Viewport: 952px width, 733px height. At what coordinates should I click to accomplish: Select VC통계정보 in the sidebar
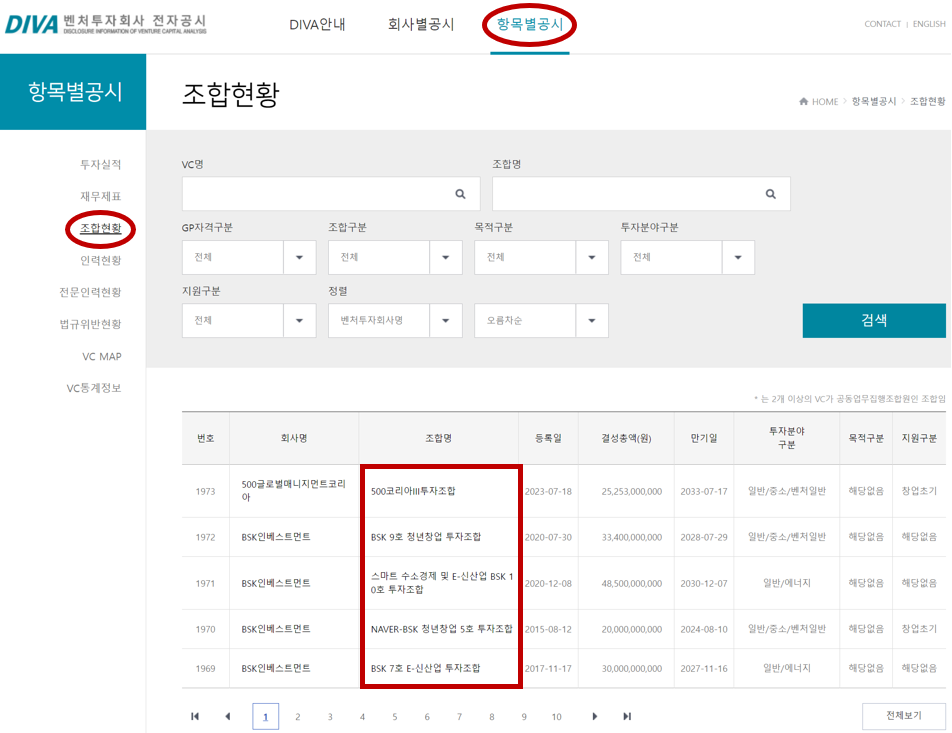point(94,388)
